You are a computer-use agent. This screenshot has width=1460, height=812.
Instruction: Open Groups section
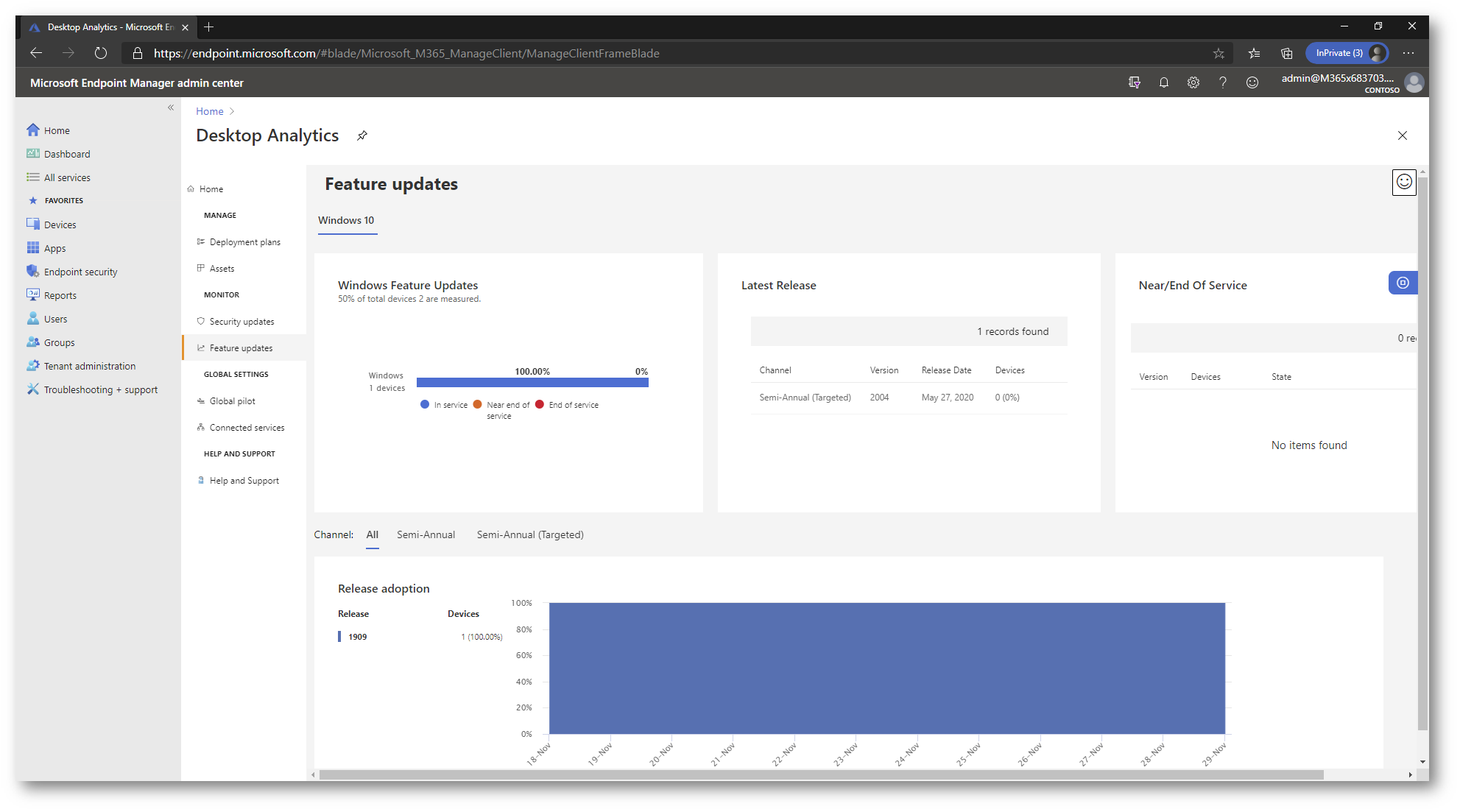click(59, 342)
